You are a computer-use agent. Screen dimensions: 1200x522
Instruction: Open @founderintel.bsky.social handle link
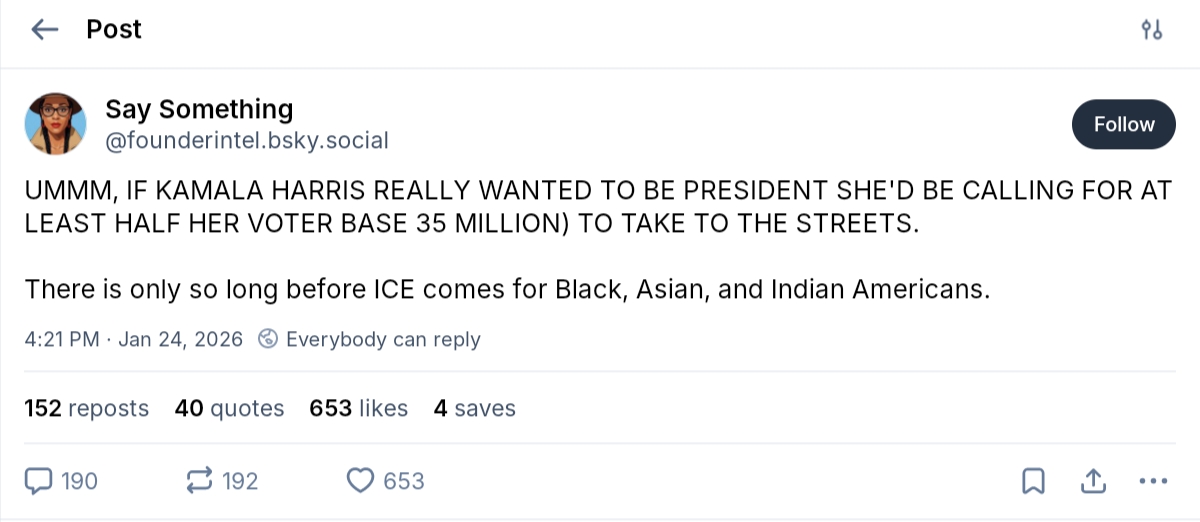[x=246, y=140]
